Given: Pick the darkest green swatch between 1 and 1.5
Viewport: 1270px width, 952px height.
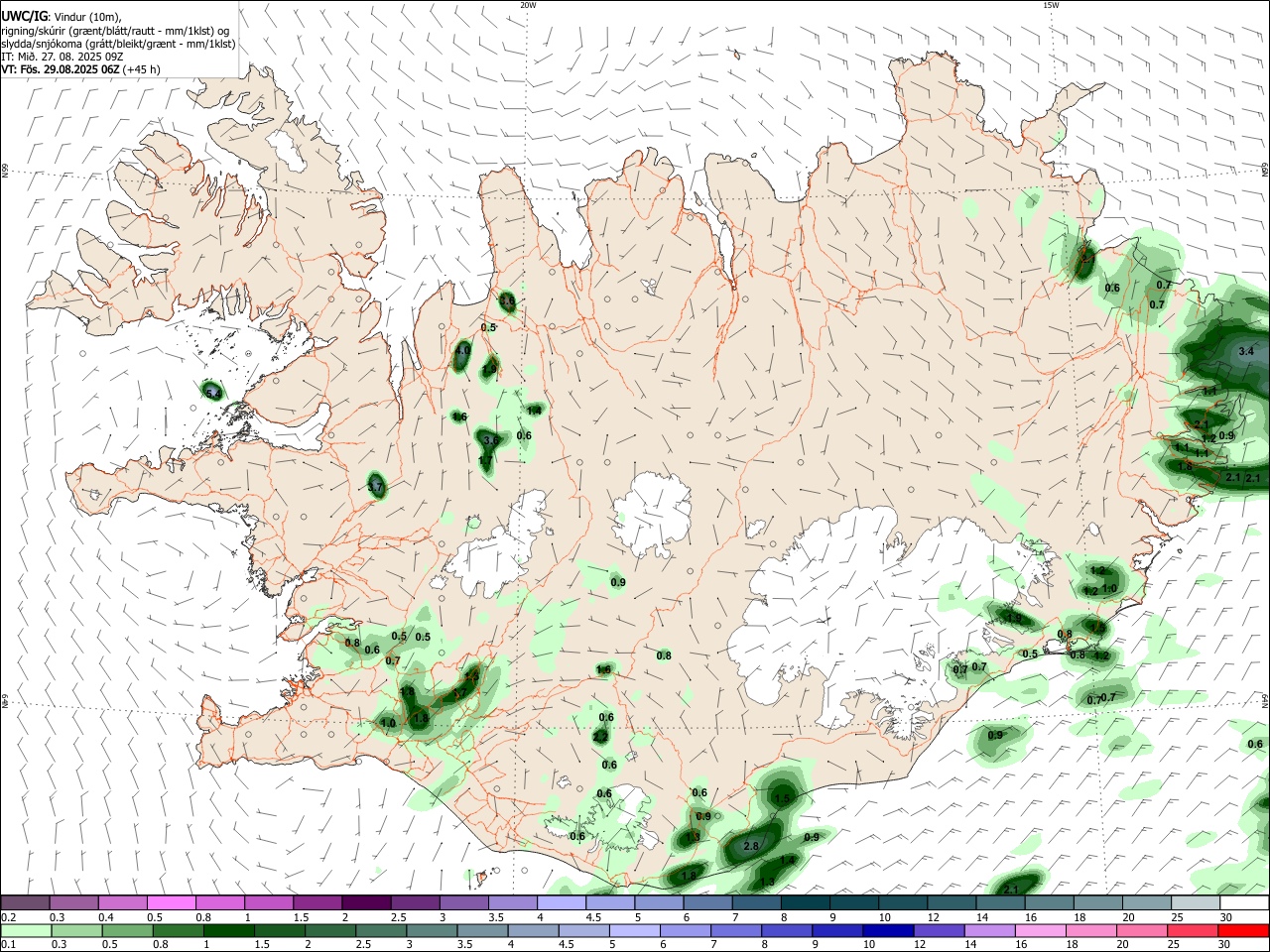Looking at the screenshot, I should [x=229, y=930].
